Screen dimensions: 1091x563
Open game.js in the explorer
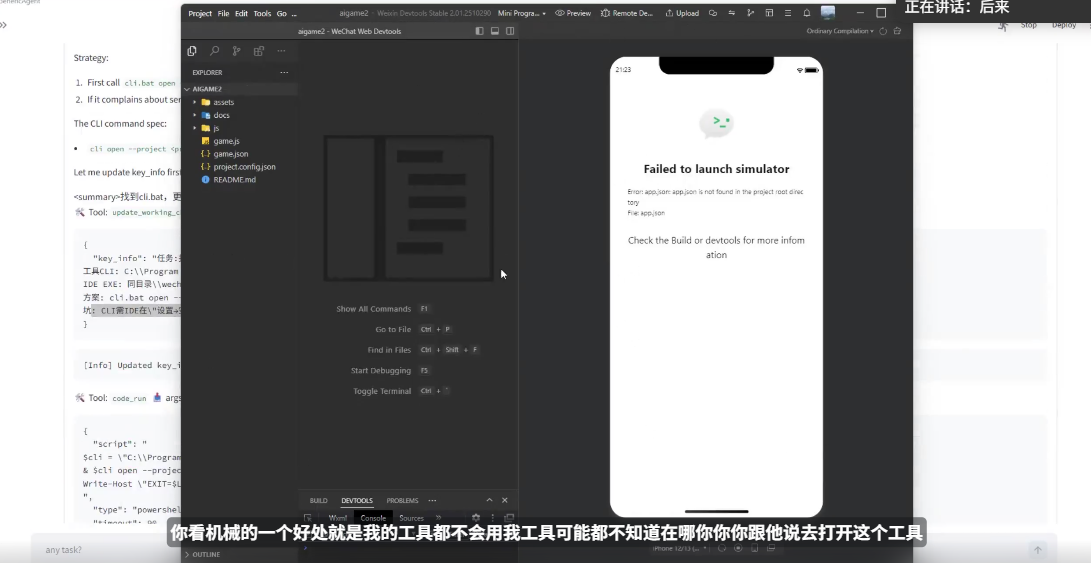pyautogui.click(x=226, y=141)
